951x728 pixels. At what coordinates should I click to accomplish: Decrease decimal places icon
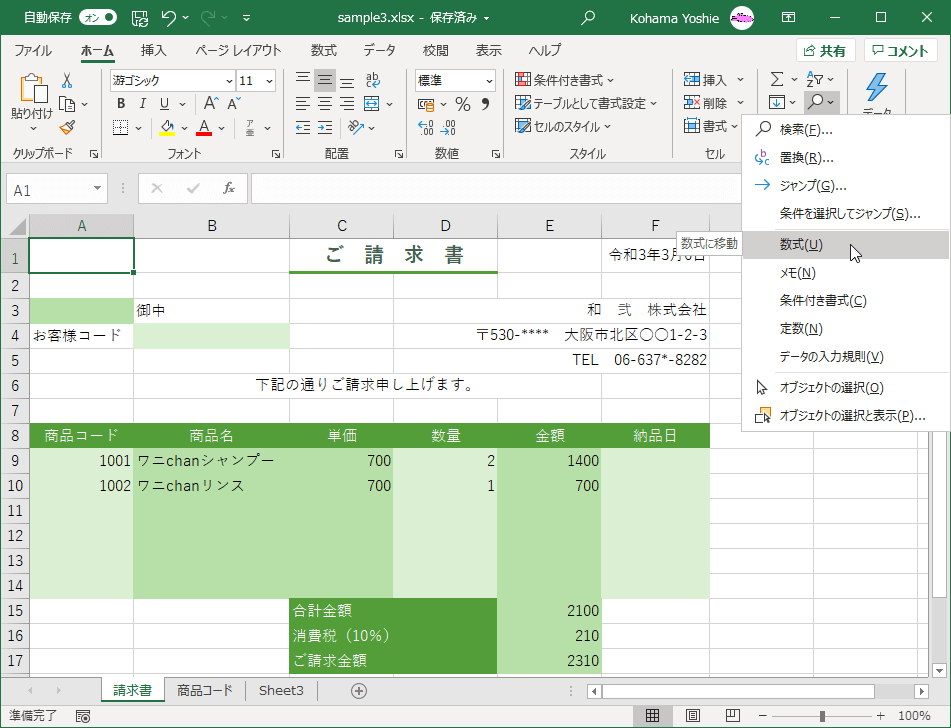[x=448, y=128]
